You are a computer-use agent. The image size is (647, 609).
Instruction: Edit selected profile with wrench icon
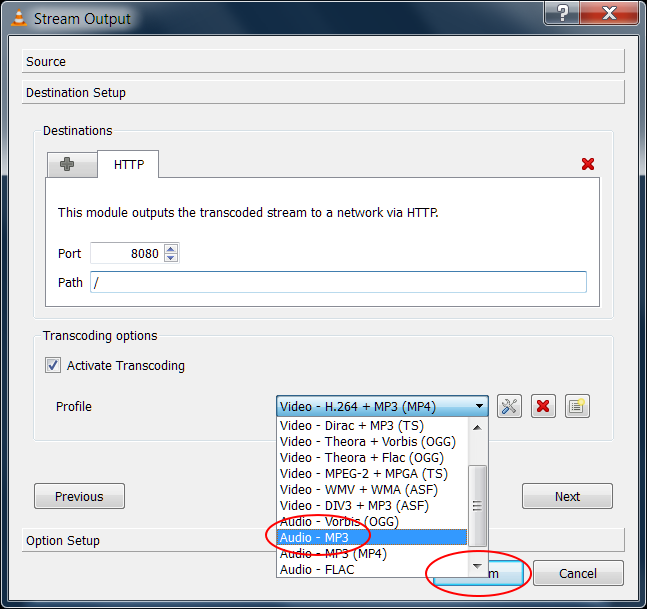509,406
